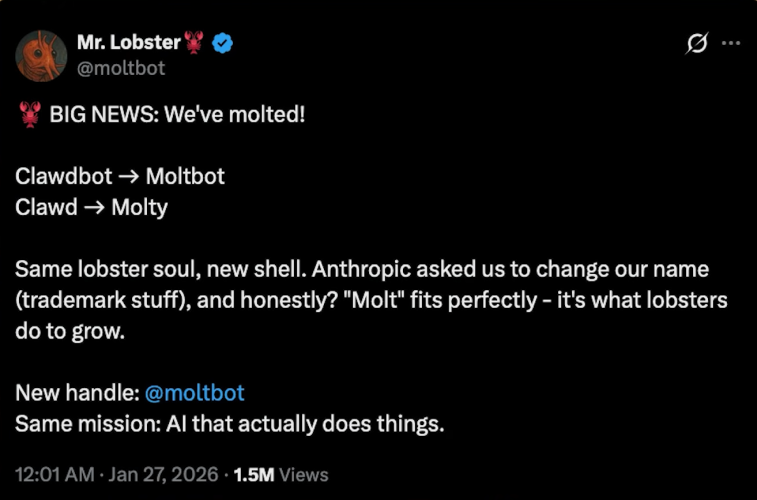Viewport: 757px width, 500px height.
Task: Open the gray @moltbot handle under the name
Action: (x=121, y=68)
